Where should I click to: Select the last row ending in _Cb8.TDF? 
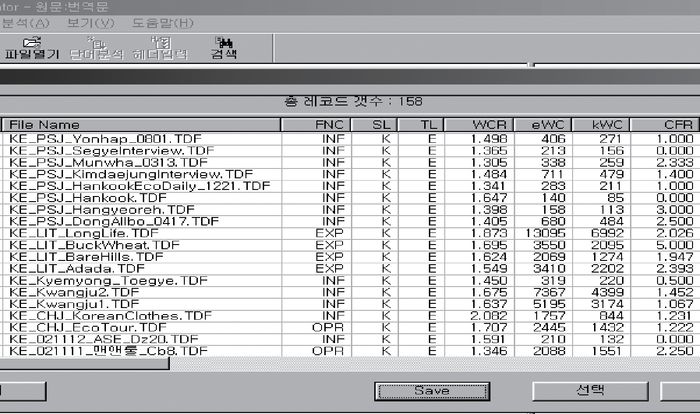[x=350, y=351]
